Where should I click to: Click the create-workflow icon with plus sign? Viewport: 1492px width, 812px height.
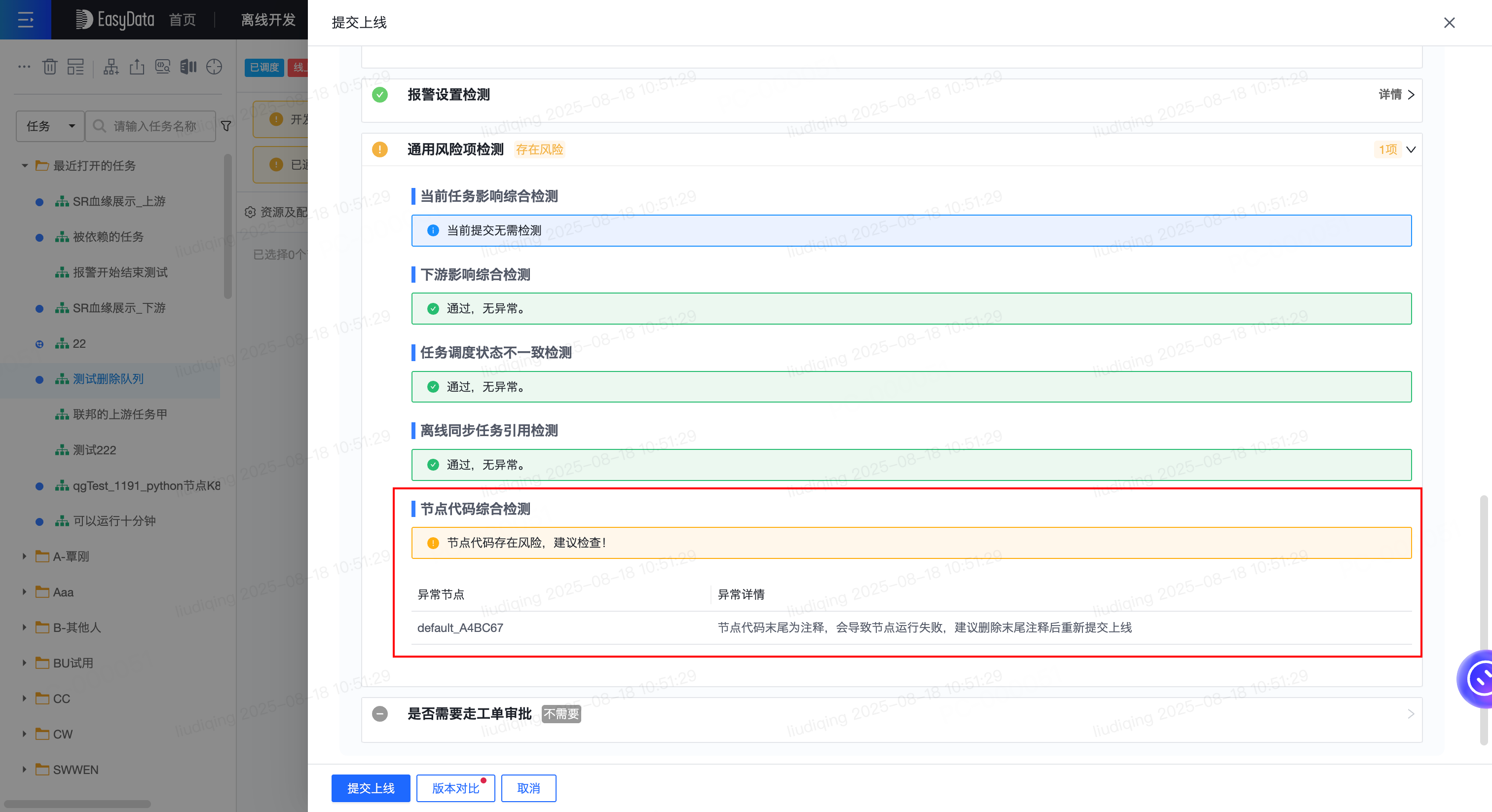pyautogui.click(x=111, y=67)
